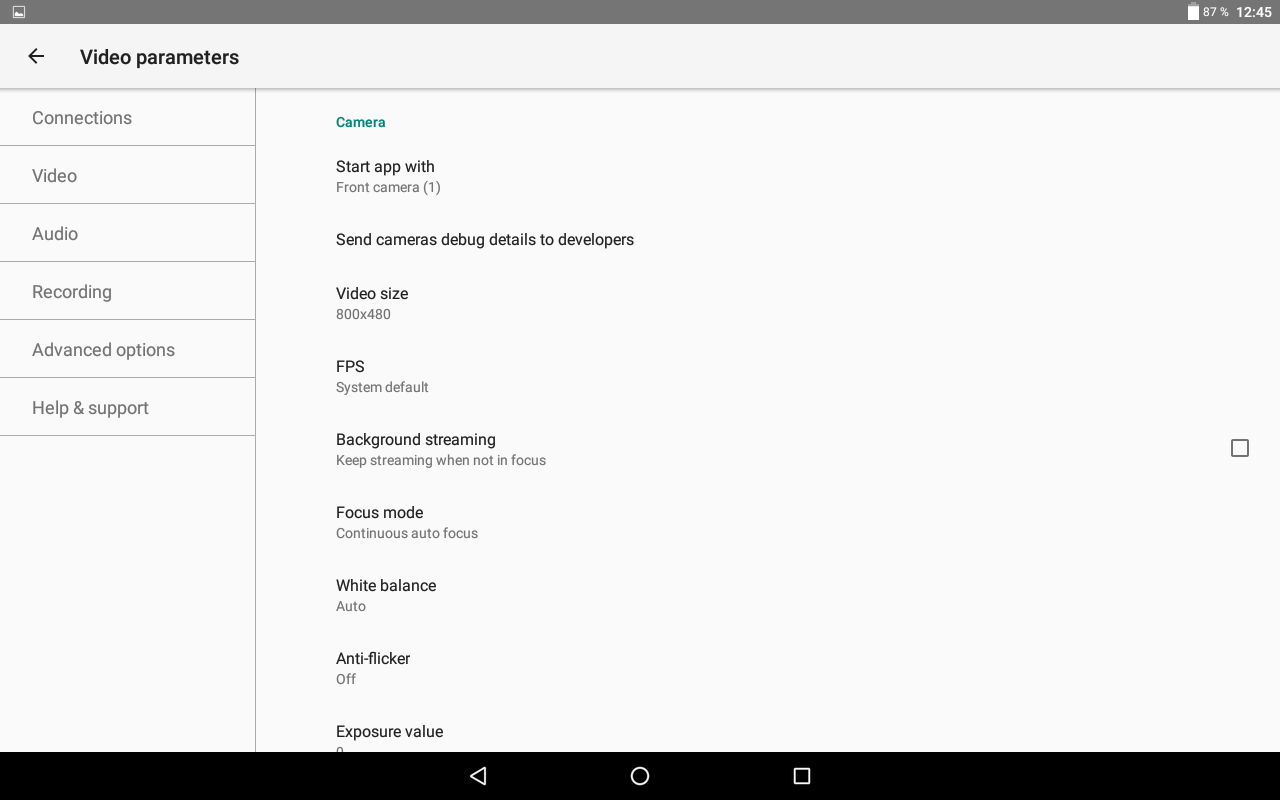Go back using the arrow icon

(x=36, y=57)
